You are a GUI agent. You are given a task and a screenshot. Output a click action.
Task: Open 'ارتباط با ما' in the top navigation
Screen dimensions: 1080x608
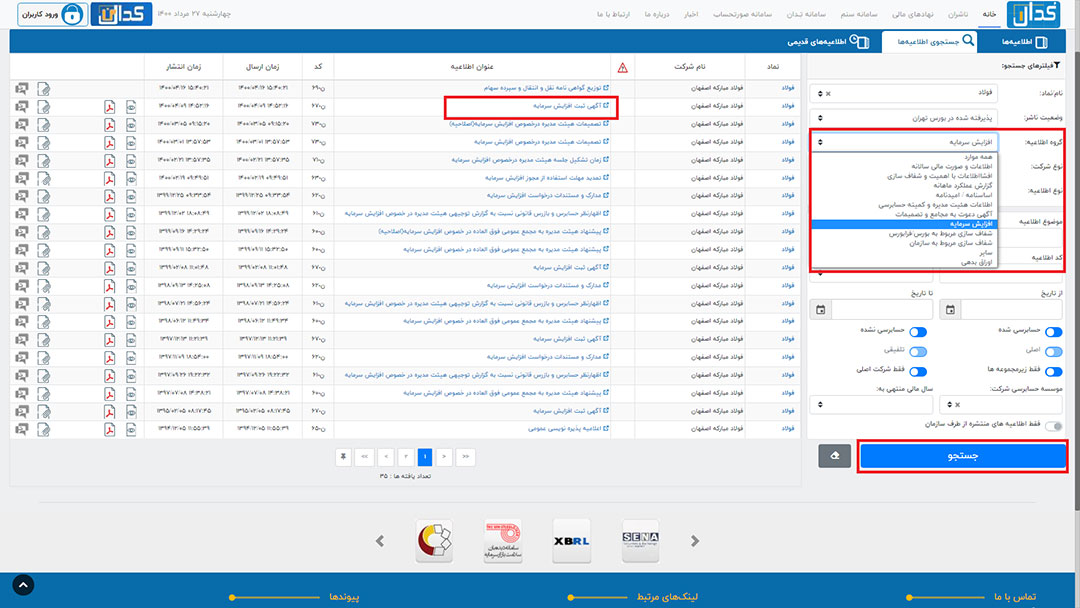[x=613, y=14]
